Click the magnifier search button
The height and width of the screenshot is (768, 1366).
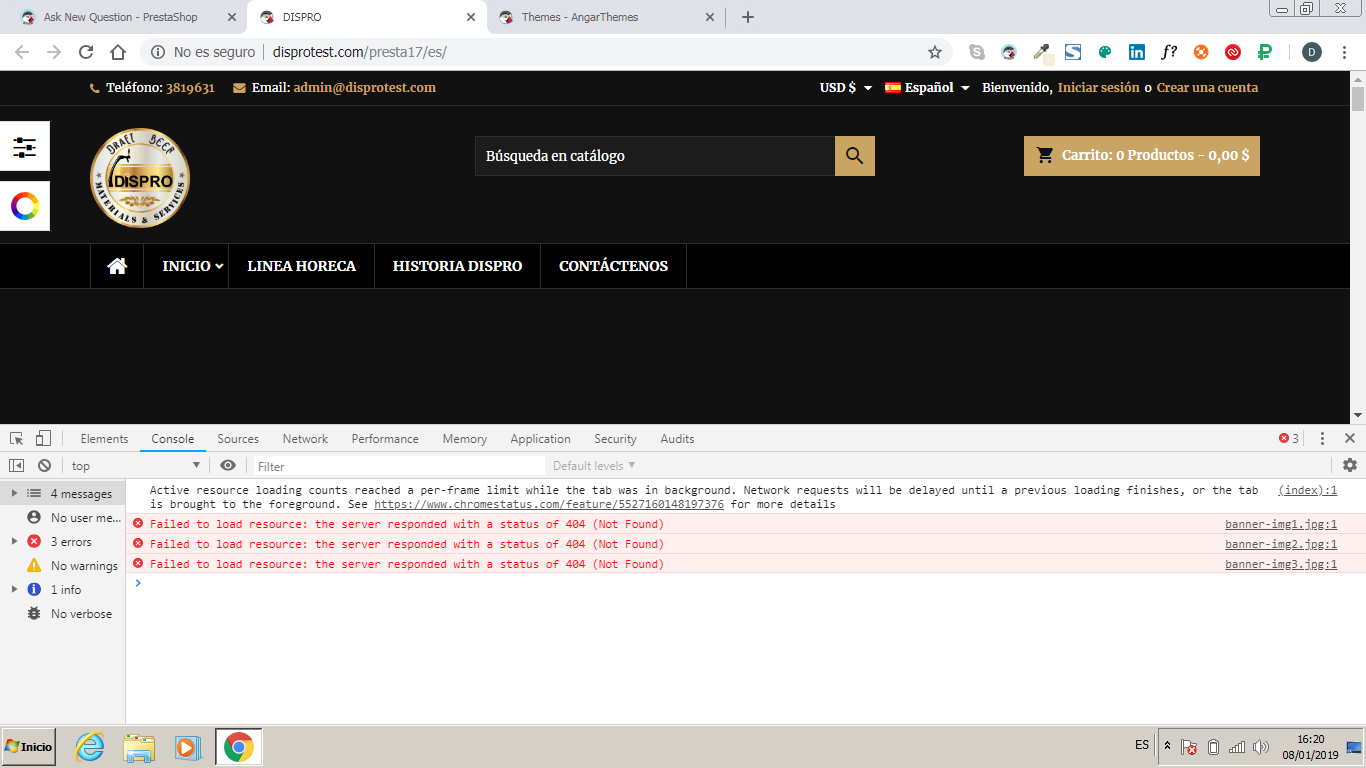pyautogui.click(x=855, y=156)
